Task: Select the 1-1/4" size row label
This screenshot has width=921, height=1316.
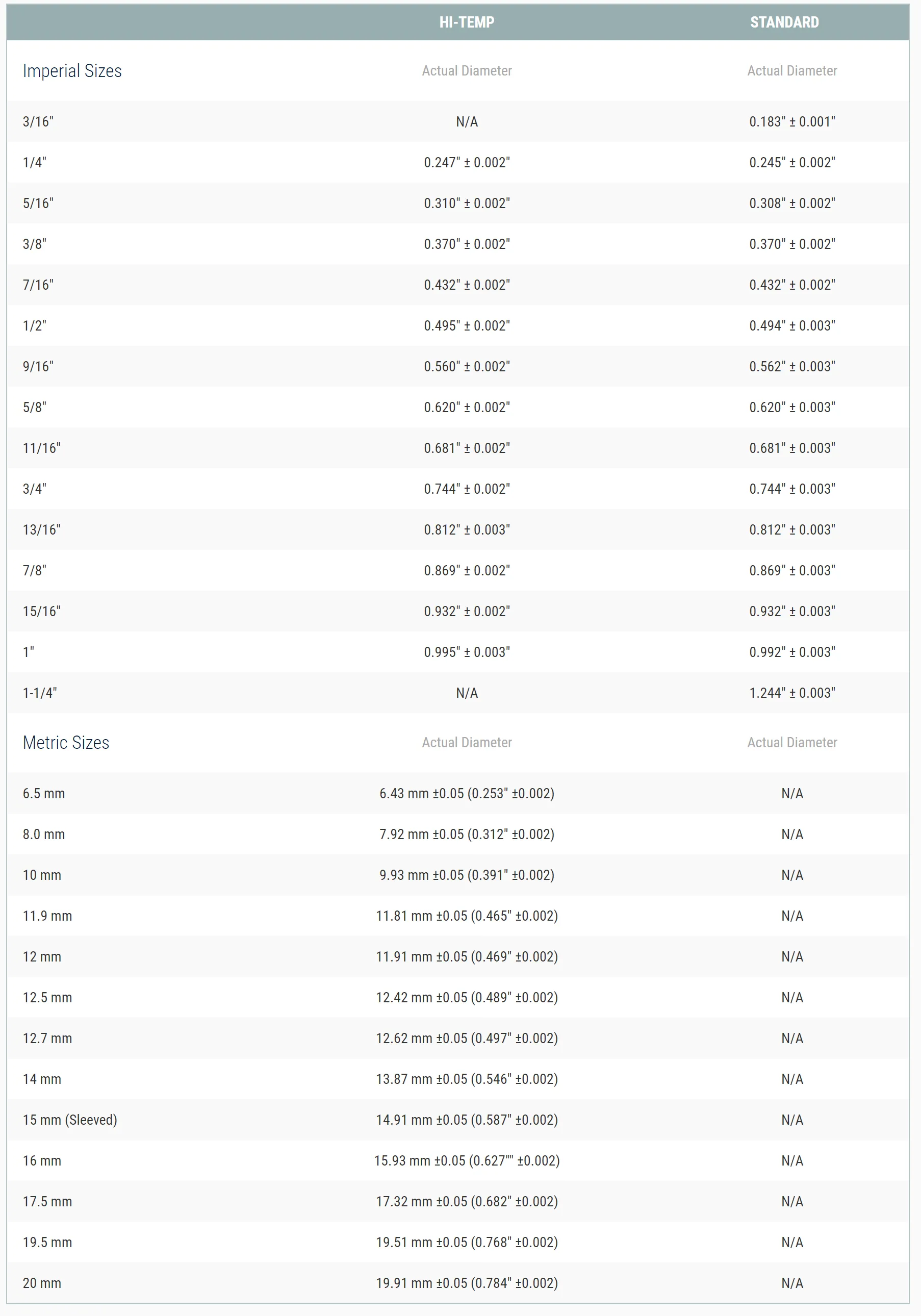Action: click(40, 693)
